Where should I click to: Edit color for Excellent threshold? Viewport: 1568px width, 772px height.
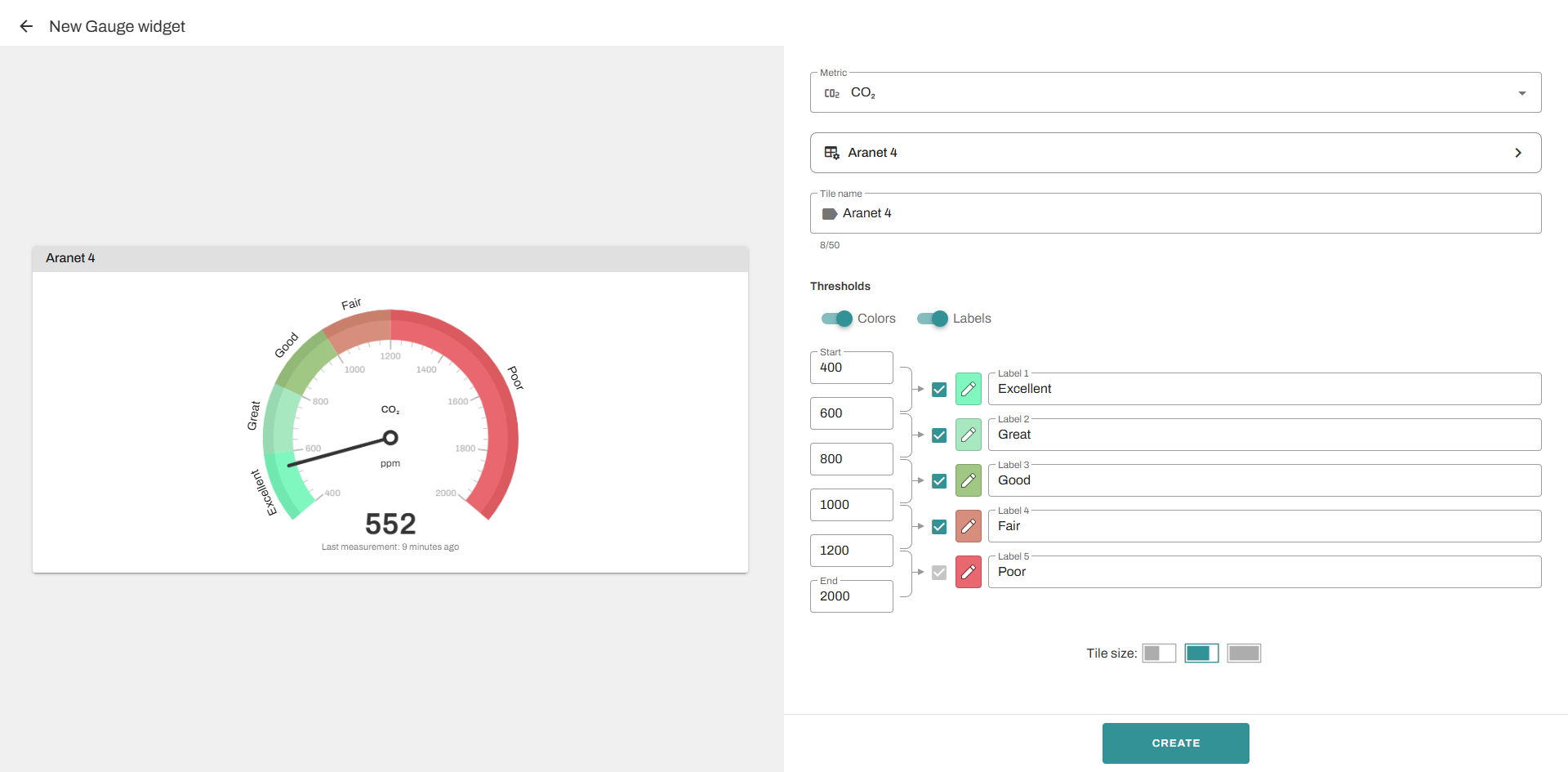coord(968,389)
